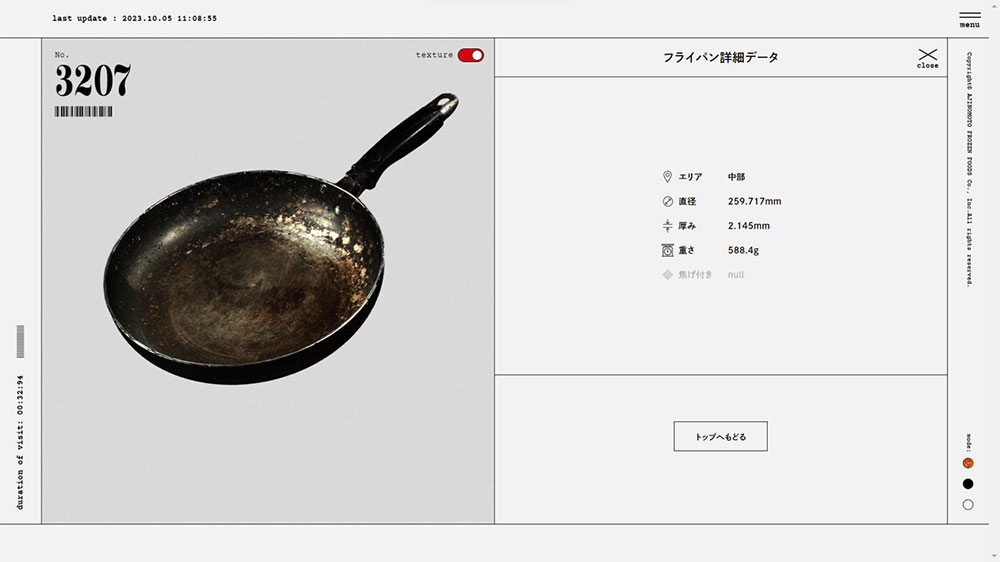
Task: Click the greyed-out 焦げ付き diamond icon
Action: (667, 275)
